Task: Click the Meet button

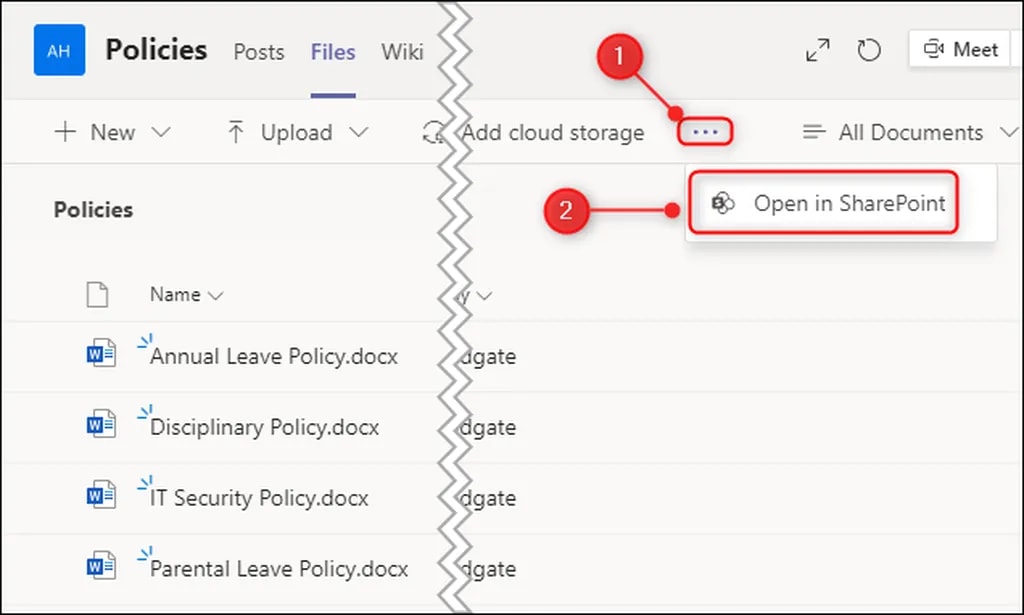Action: (962, 49)
